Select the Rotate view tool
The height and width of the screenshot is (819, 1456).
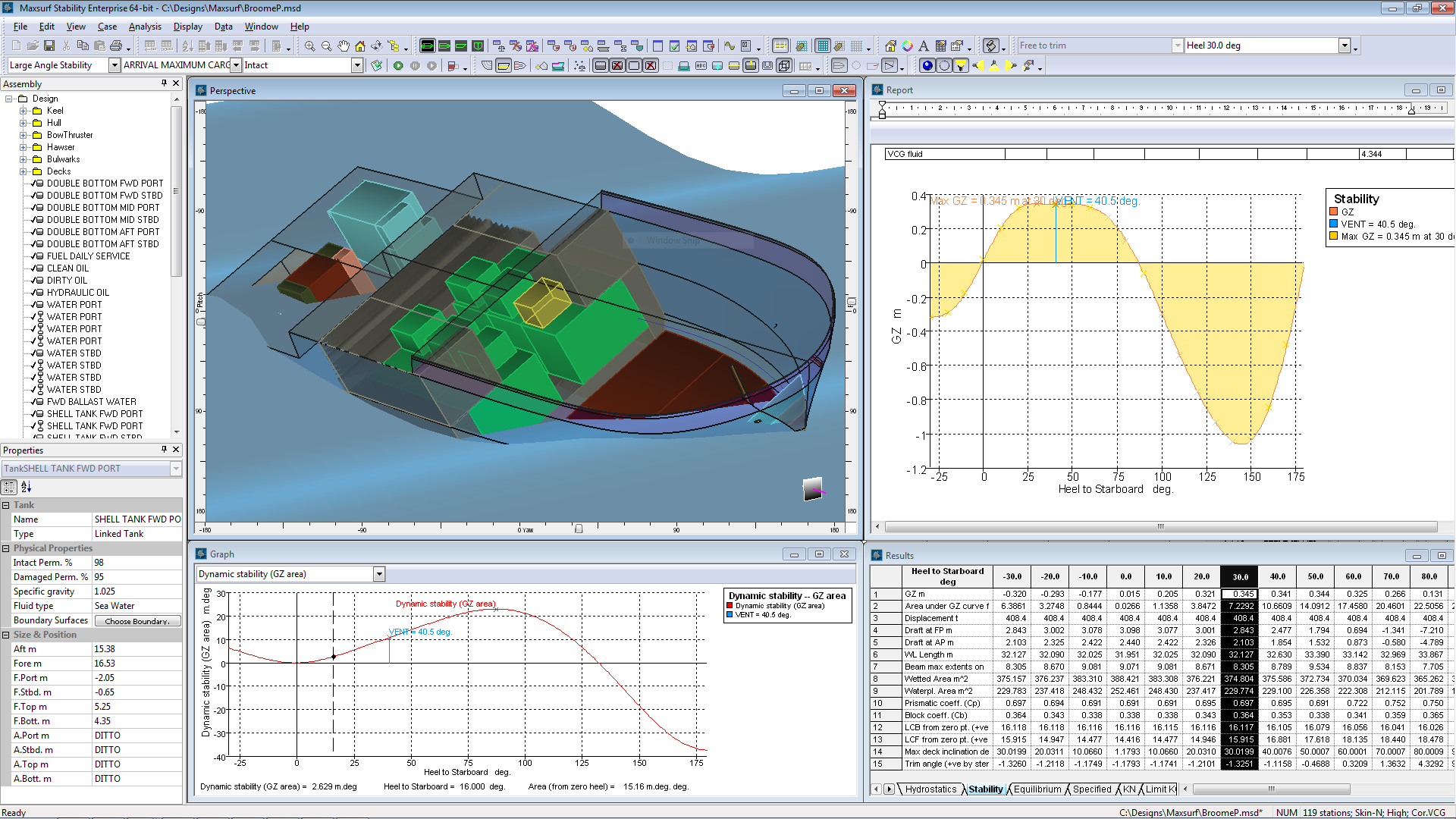[377, 46]
